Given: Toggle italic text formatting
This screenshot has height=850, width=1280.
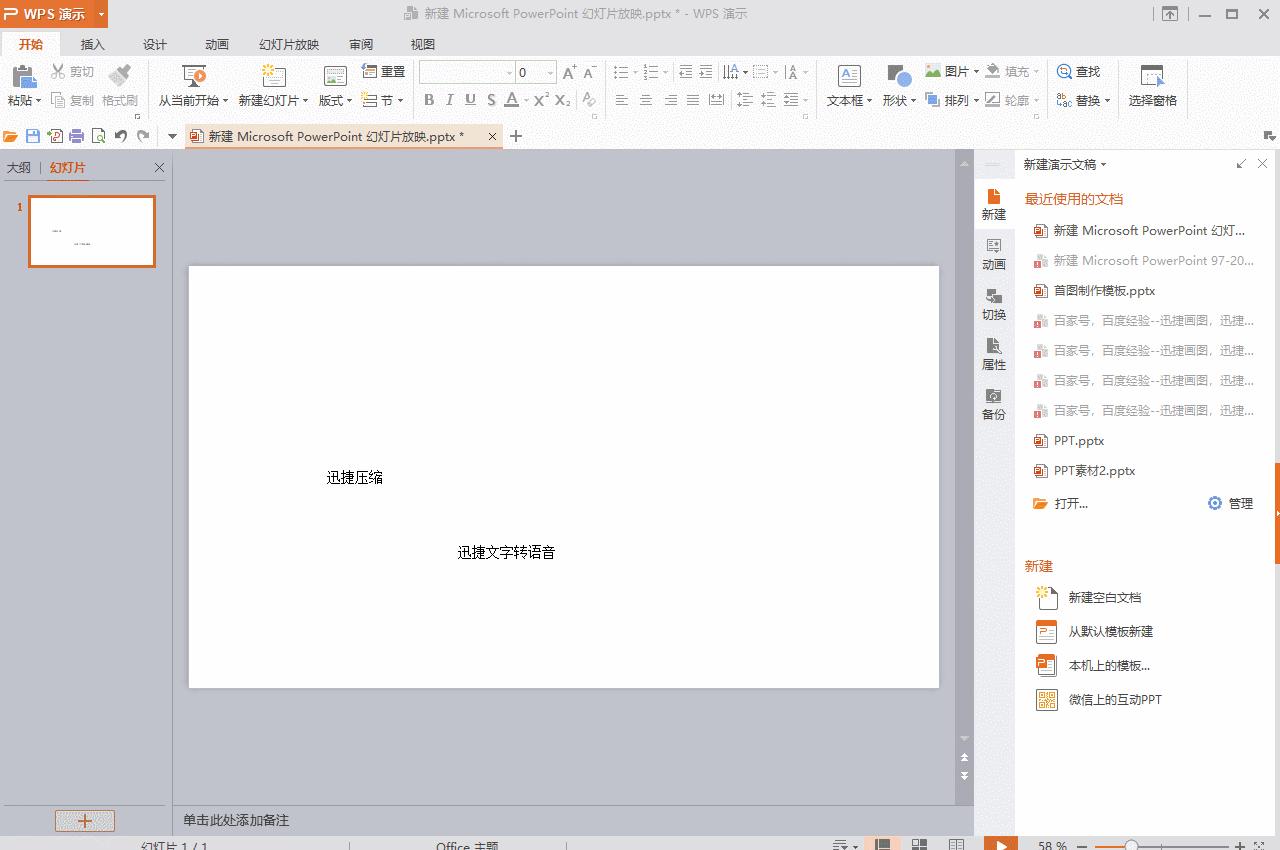Looking at the screenshot, I should coord(450,100).
